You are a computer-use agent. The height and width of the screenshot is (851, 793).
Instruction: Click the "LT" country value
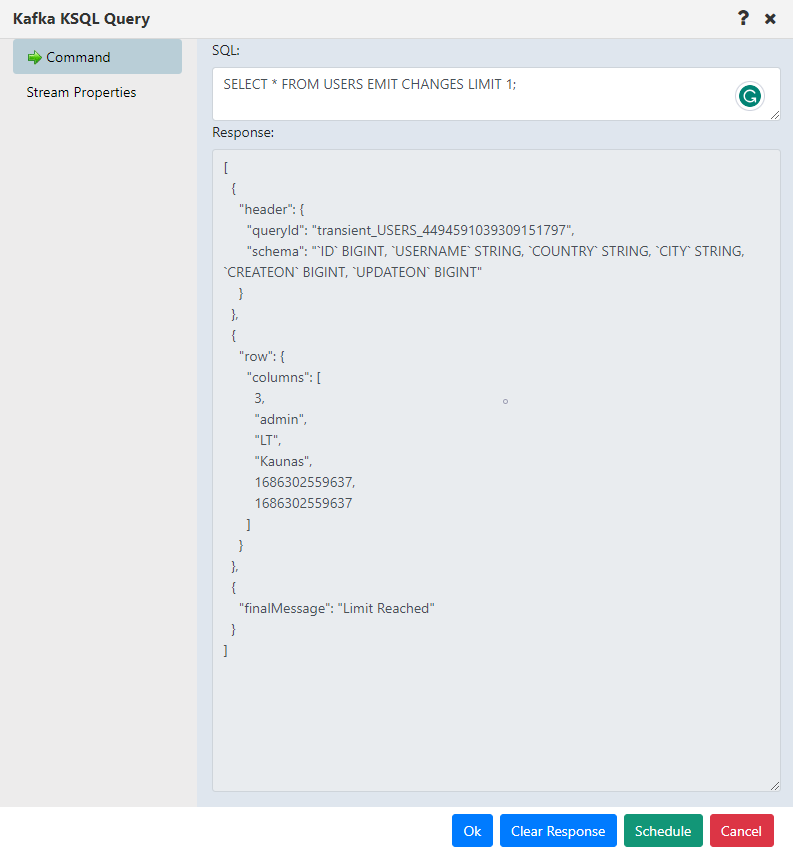(x=268, y=441)
